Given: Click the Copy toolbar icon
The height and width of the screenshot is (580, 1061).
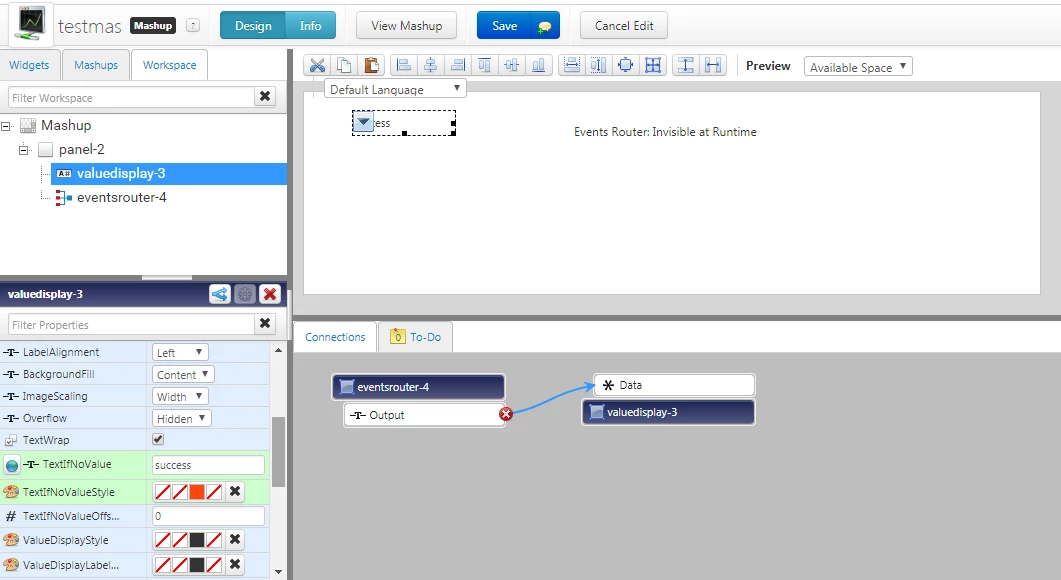Looking at the screenshot, I should point(344,66).
